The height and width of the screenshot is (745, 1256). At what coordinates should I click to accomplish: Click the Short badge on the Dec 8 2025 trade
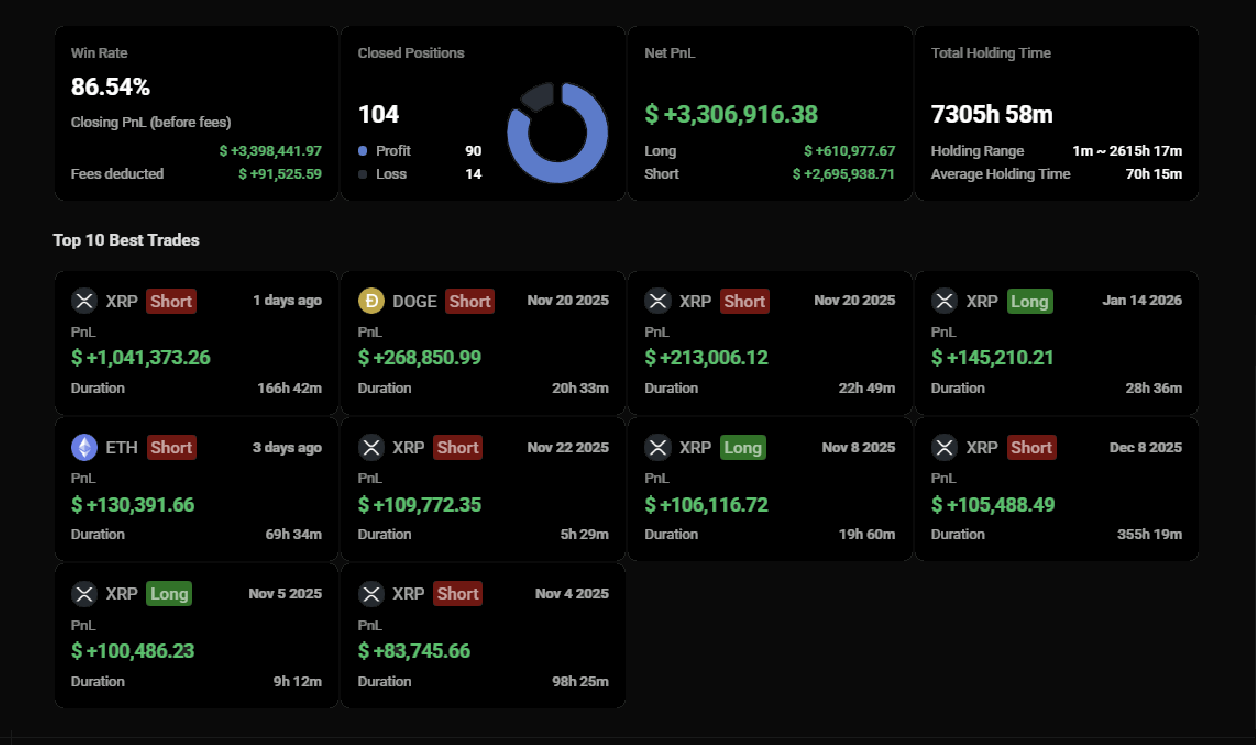[x=1031, y=447]
